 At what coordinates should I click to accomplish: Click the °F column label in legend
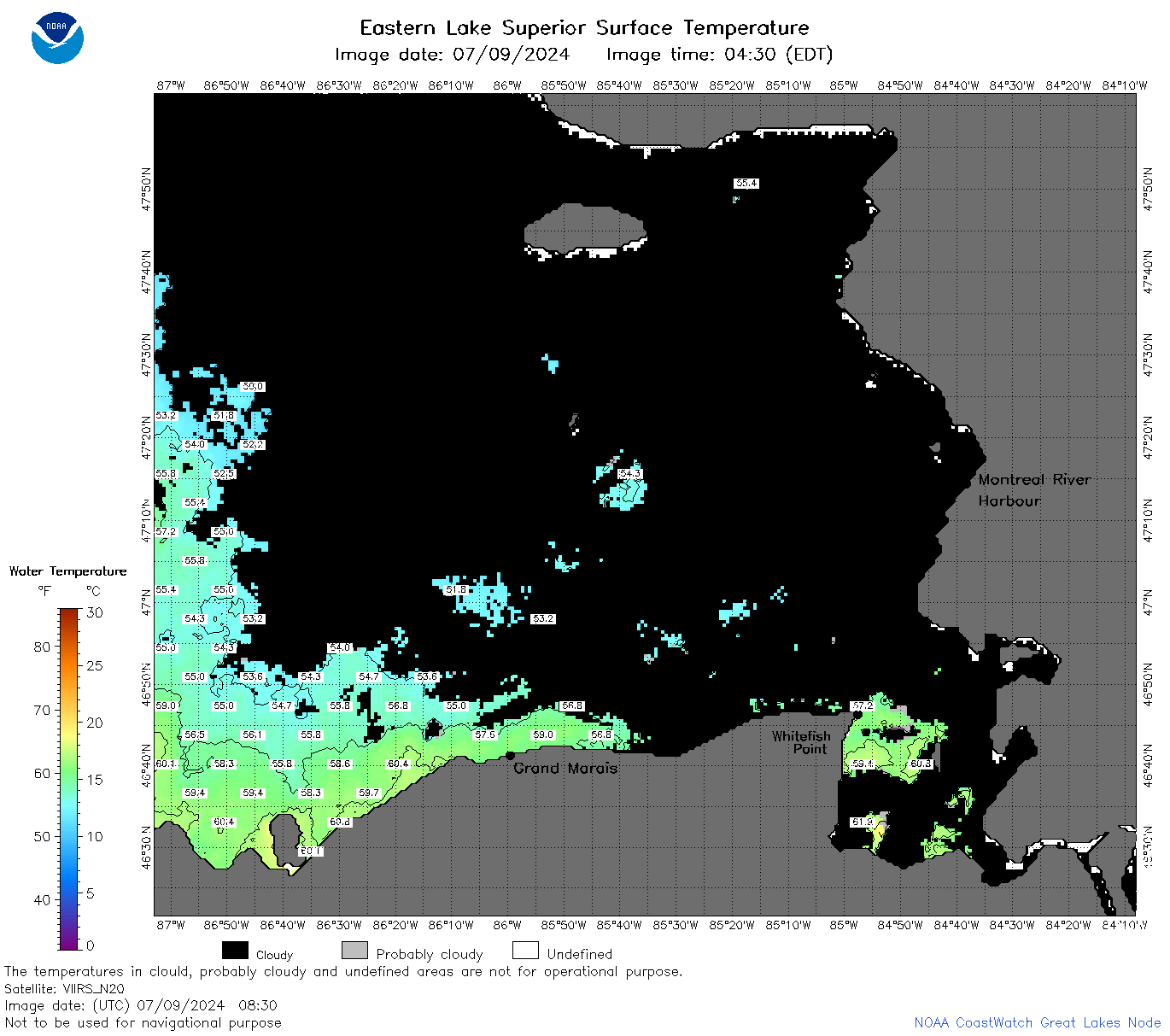(x=44, y=591)
